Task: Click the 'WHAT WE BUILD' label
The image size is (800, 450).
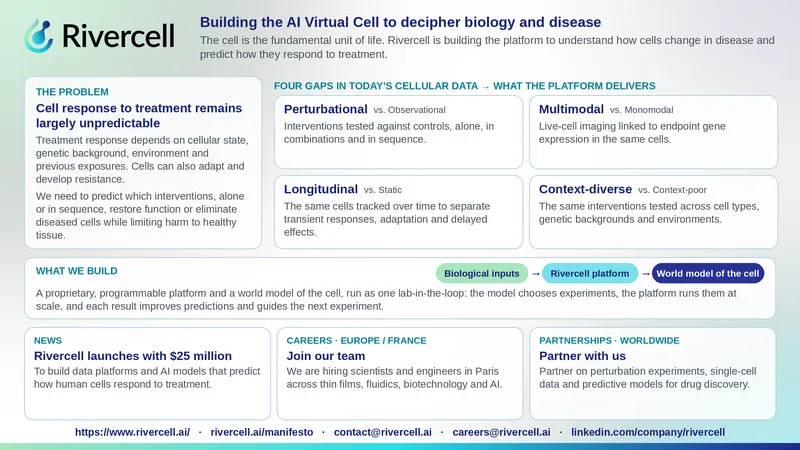Action: tap(77, 271)
